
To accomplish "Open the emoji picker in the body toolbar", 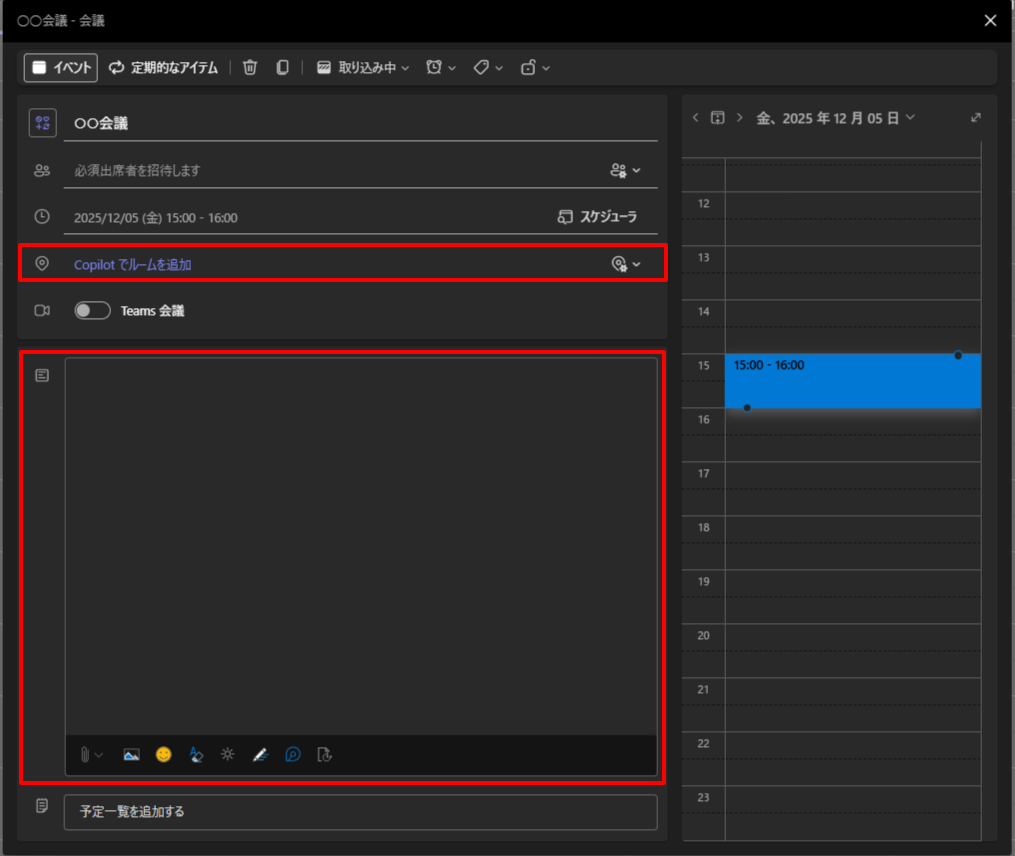I will coord(163,755).
